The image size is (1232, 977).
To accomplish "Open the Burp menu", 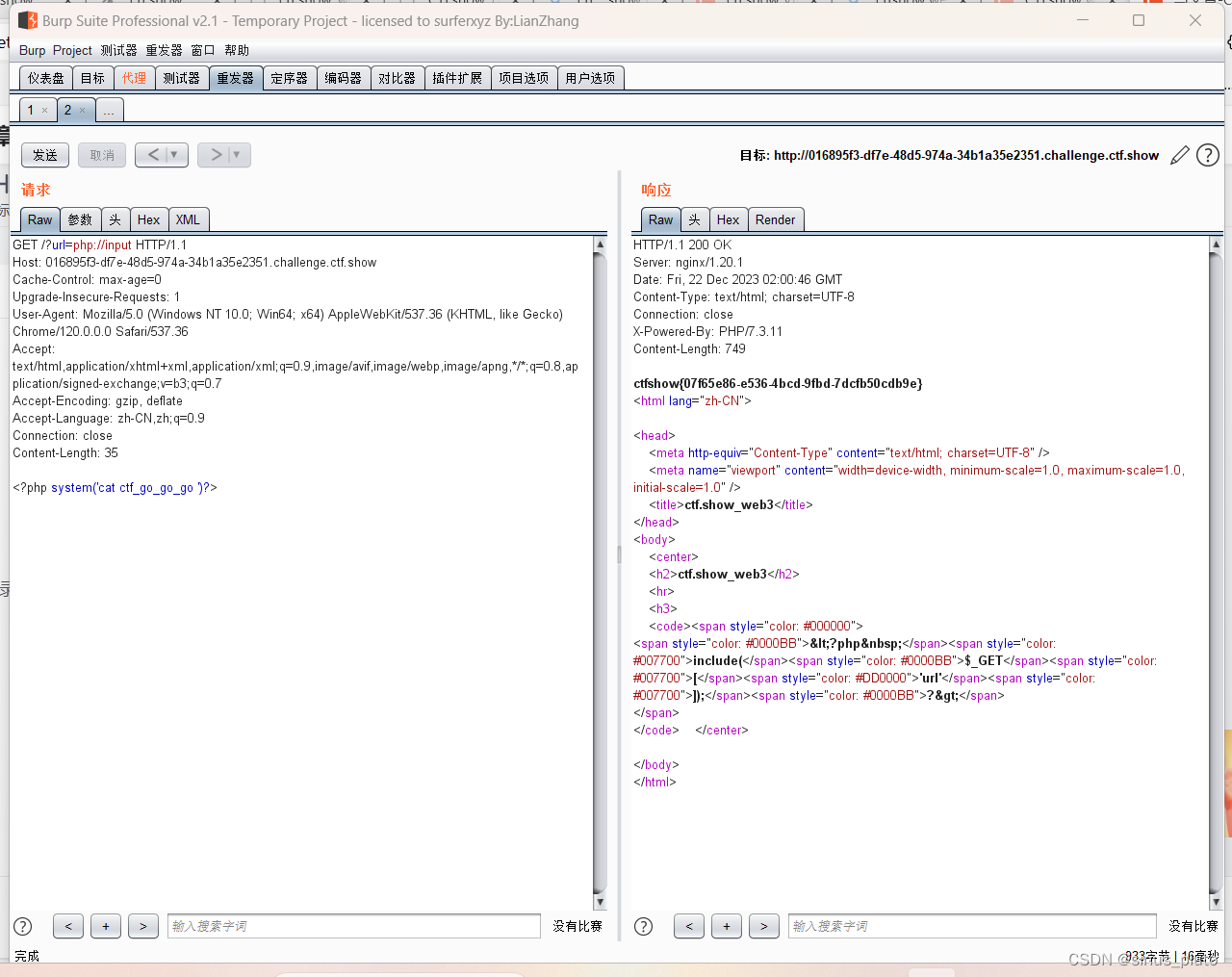I will [x=32, y=50].
